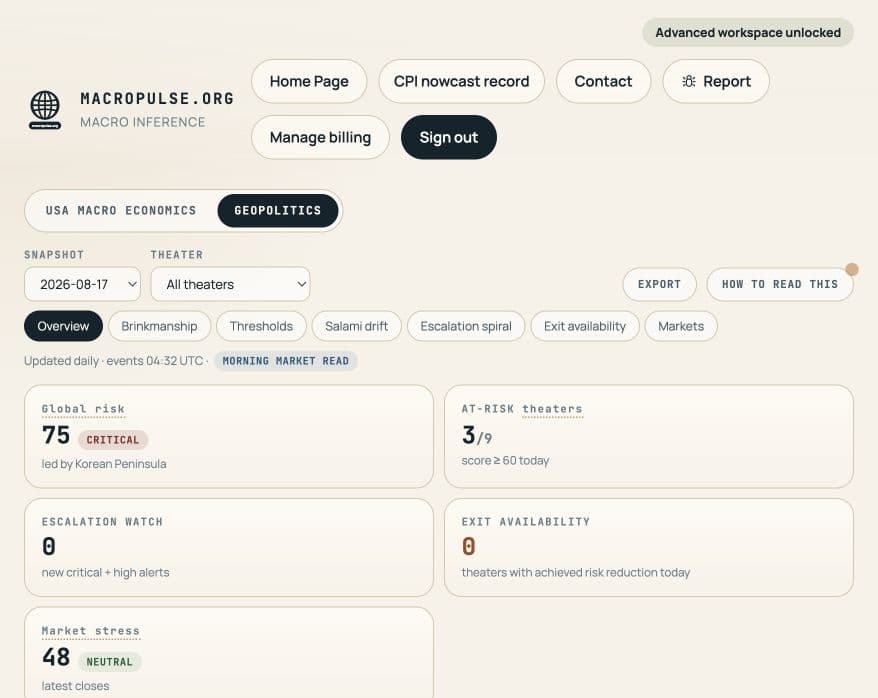Expand the All theaters dropdown
This screenshot has width=878, height=698.
pyautogui.click(x=230, y=284)
